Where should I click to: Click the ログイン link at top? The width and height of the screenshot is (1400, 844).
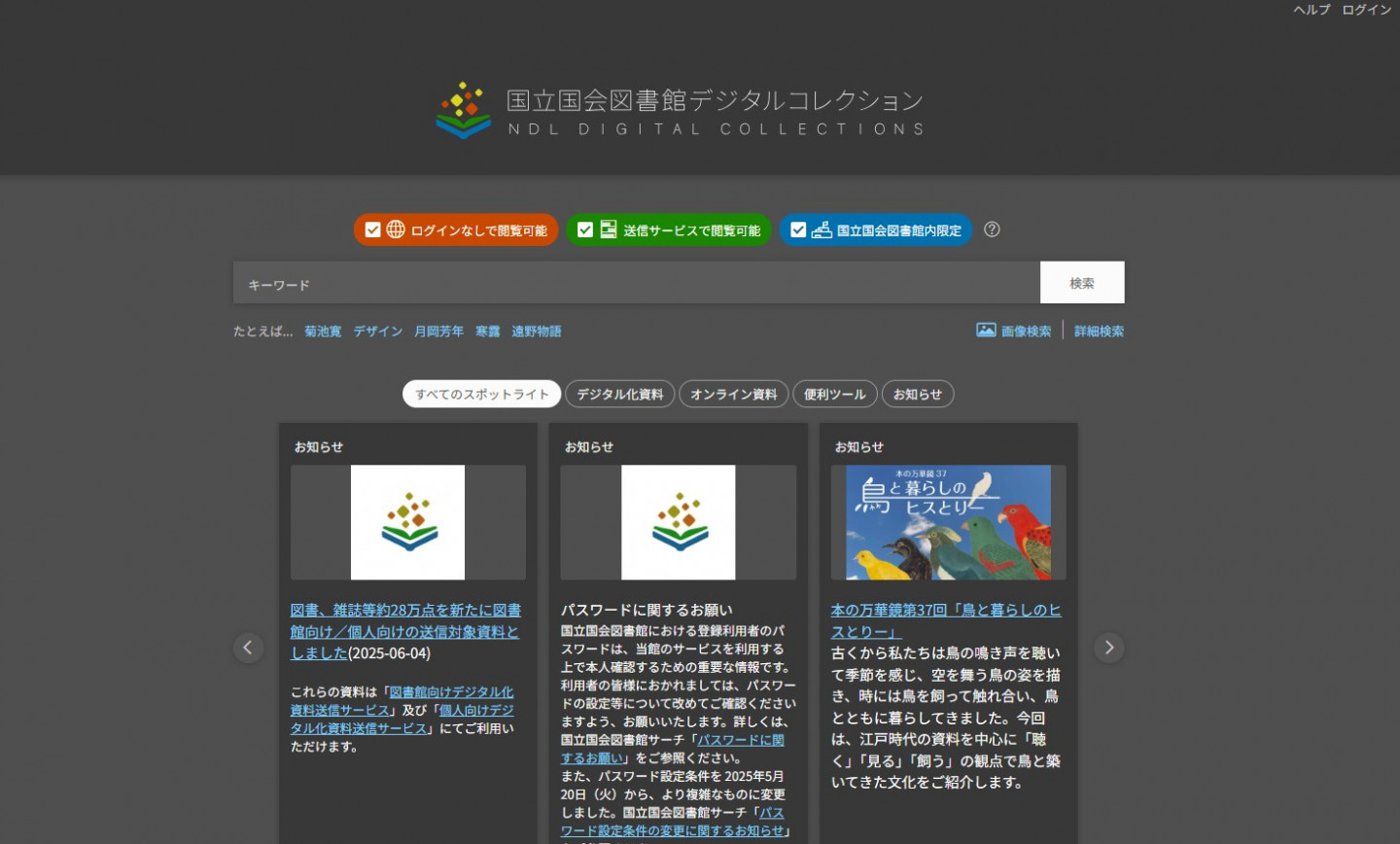(x=1366, y=10)
